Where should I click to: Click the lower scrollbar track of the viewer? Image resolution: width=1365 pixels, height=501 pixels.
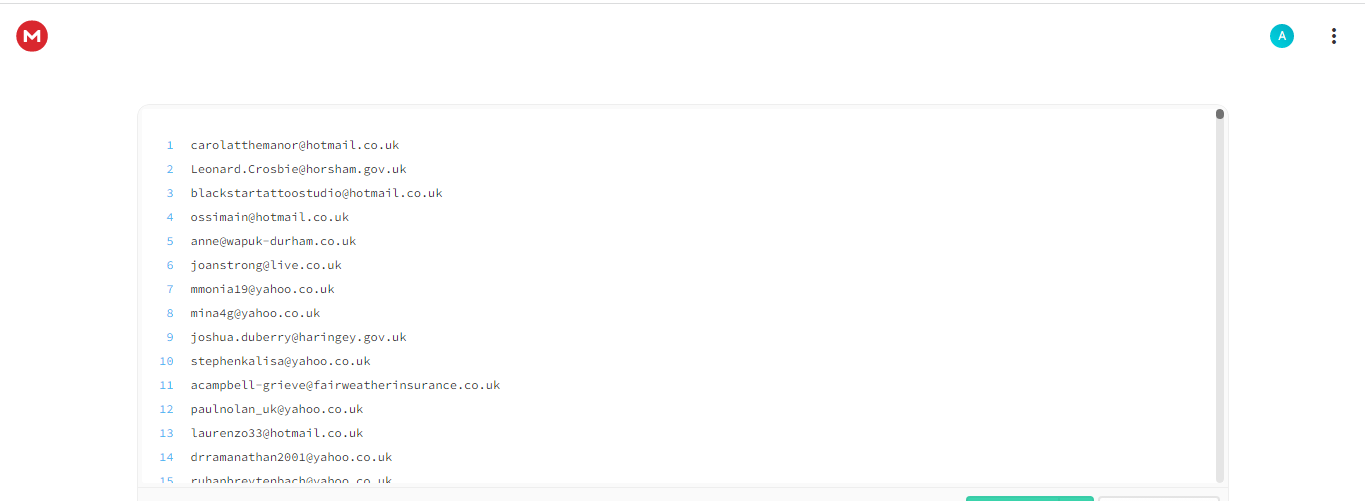[1220, 400]
